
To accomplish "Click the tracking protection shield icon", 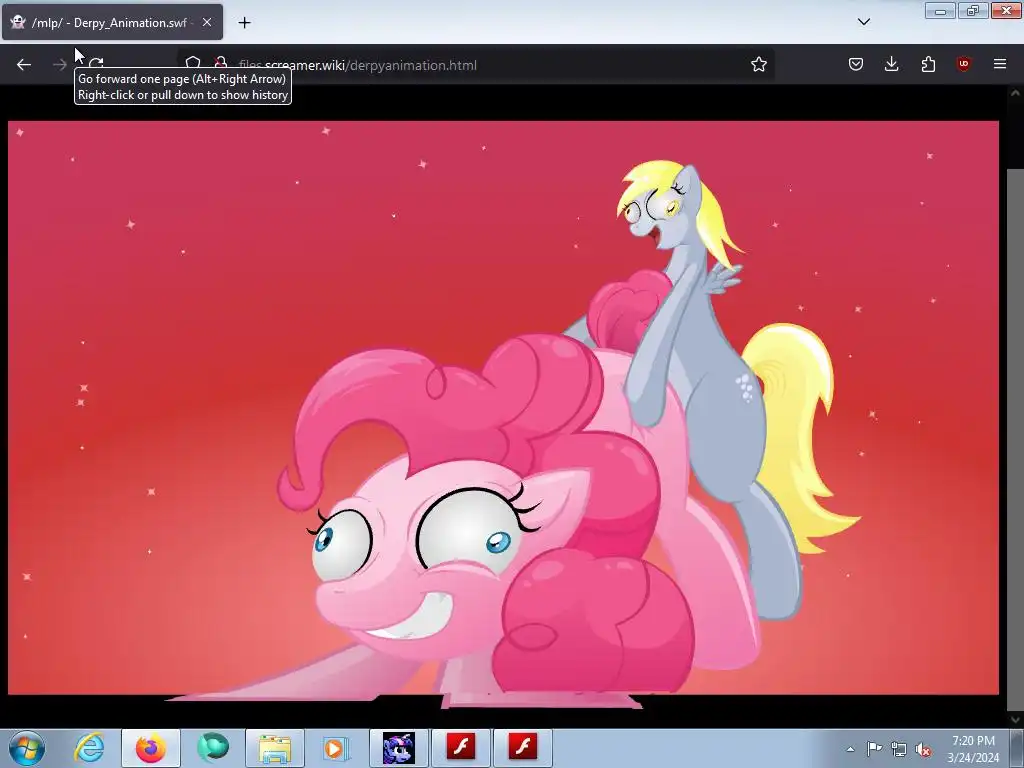I will click(x=193, y=63).
